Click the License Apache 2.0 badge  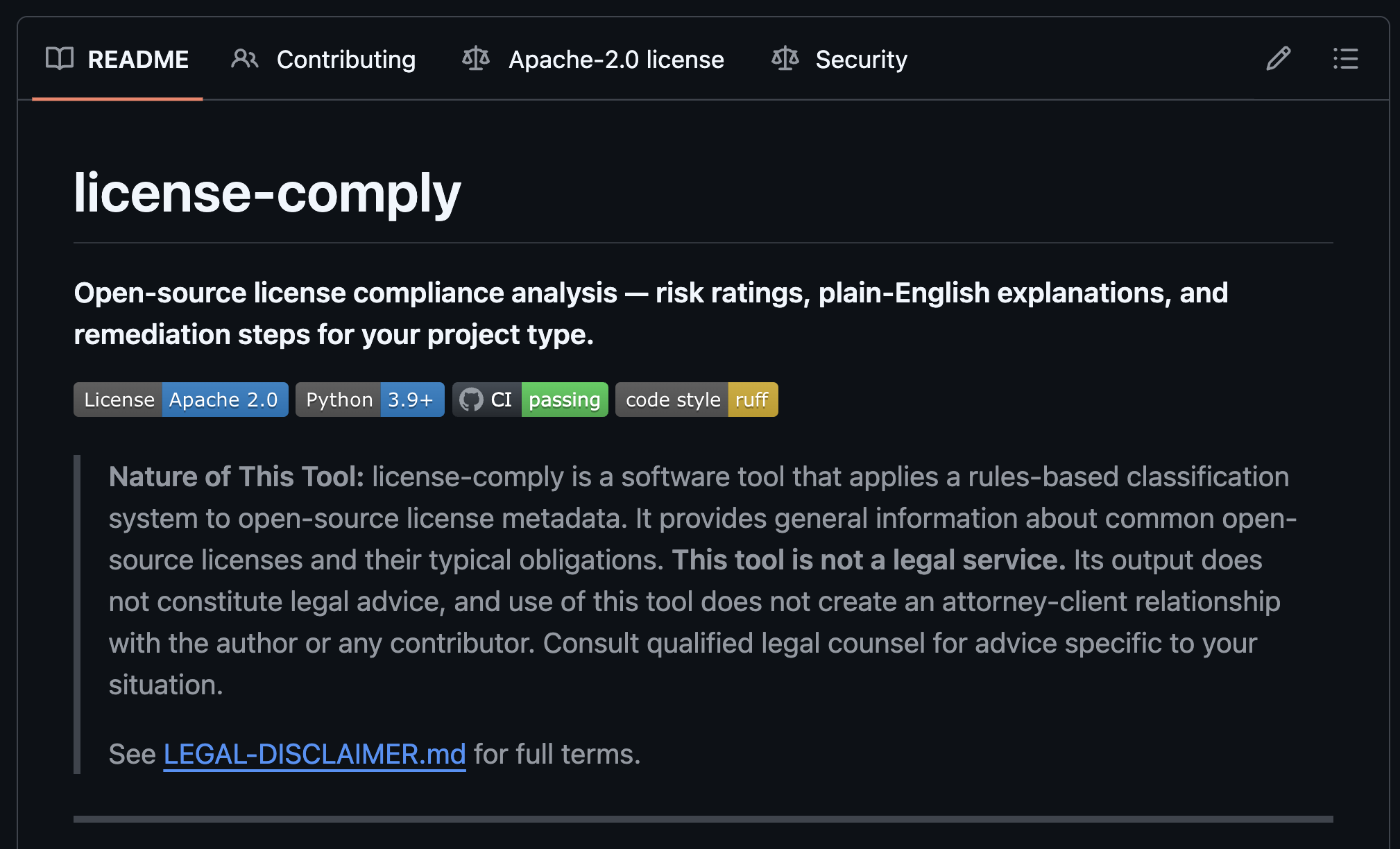click(181, 400)
